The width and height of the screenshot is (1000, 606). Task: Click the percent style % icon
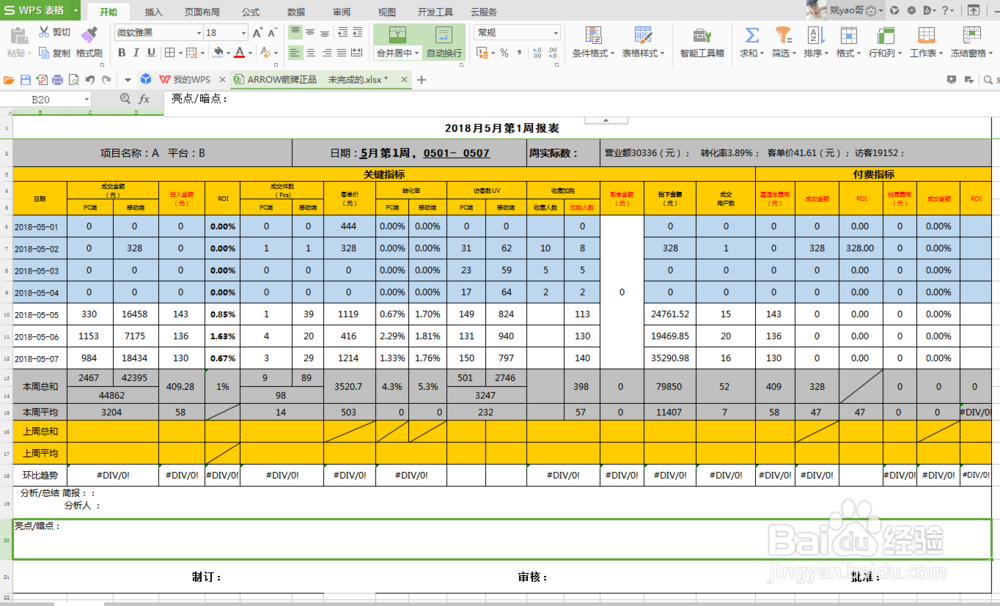click(504, 53)
